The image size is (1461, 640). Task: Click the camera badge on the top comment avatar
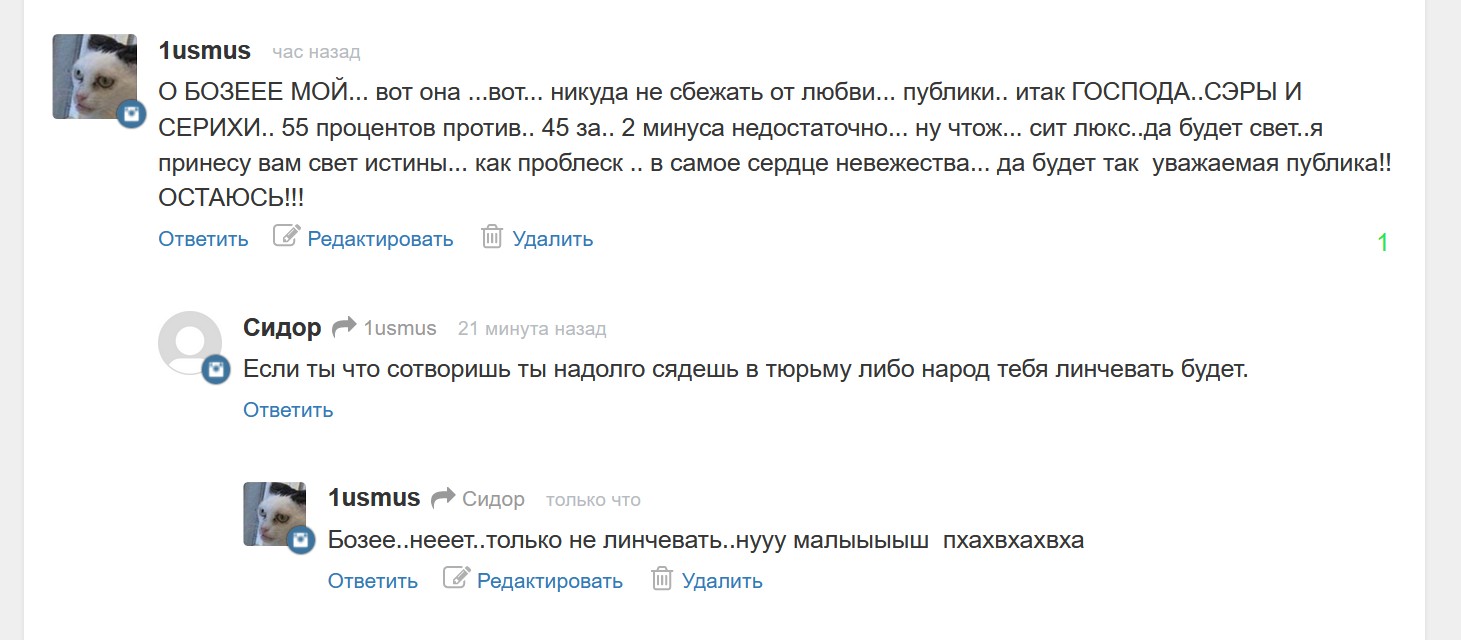click(131, 114)
